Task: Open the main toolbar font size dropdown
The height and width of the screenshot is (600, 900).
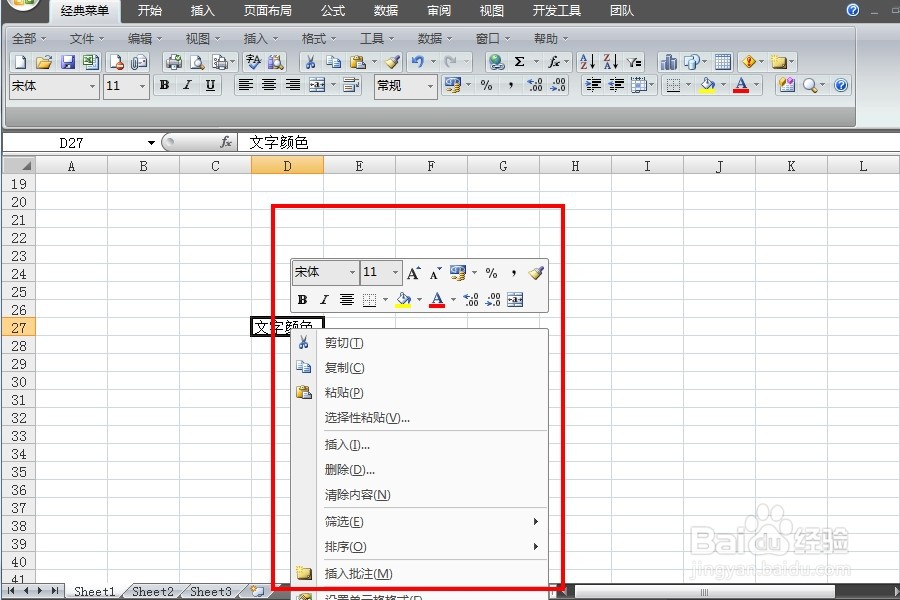Action: (x=142, y=86)
